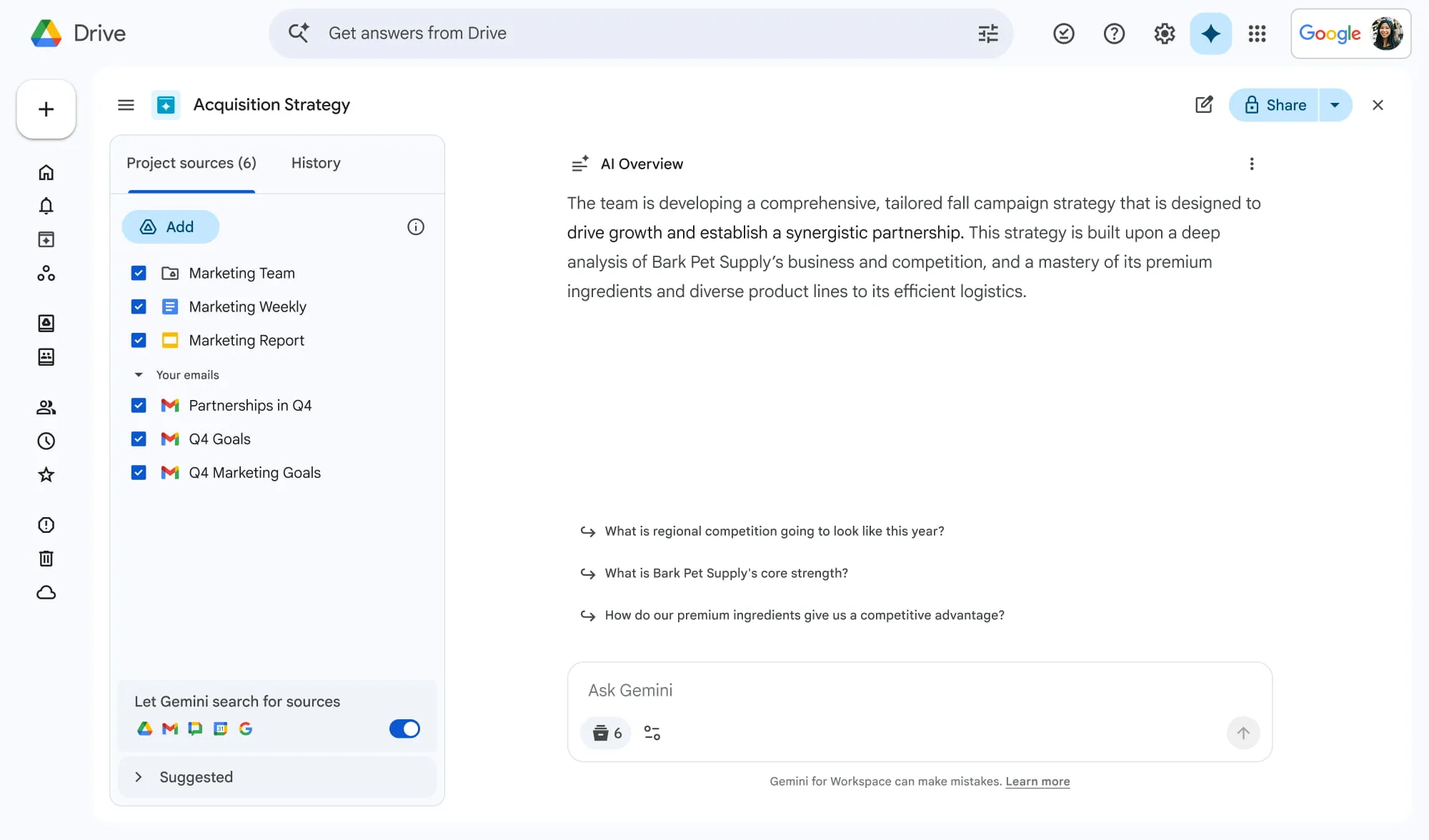Click the Drive Home icon in the sidebar
Image resolution: width=1429 pixels, height=840 pixels.
[x=46, y=172]
